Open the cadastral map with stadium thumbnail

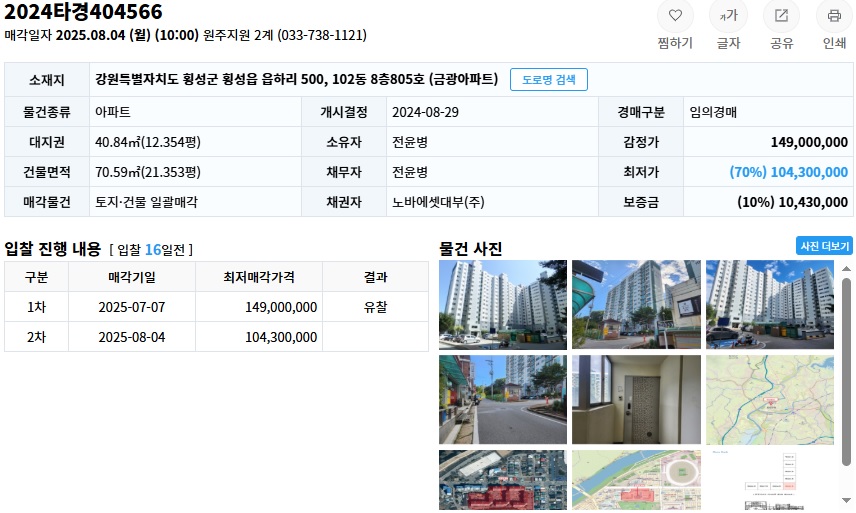pyautogui.click(x=636, y=480)
